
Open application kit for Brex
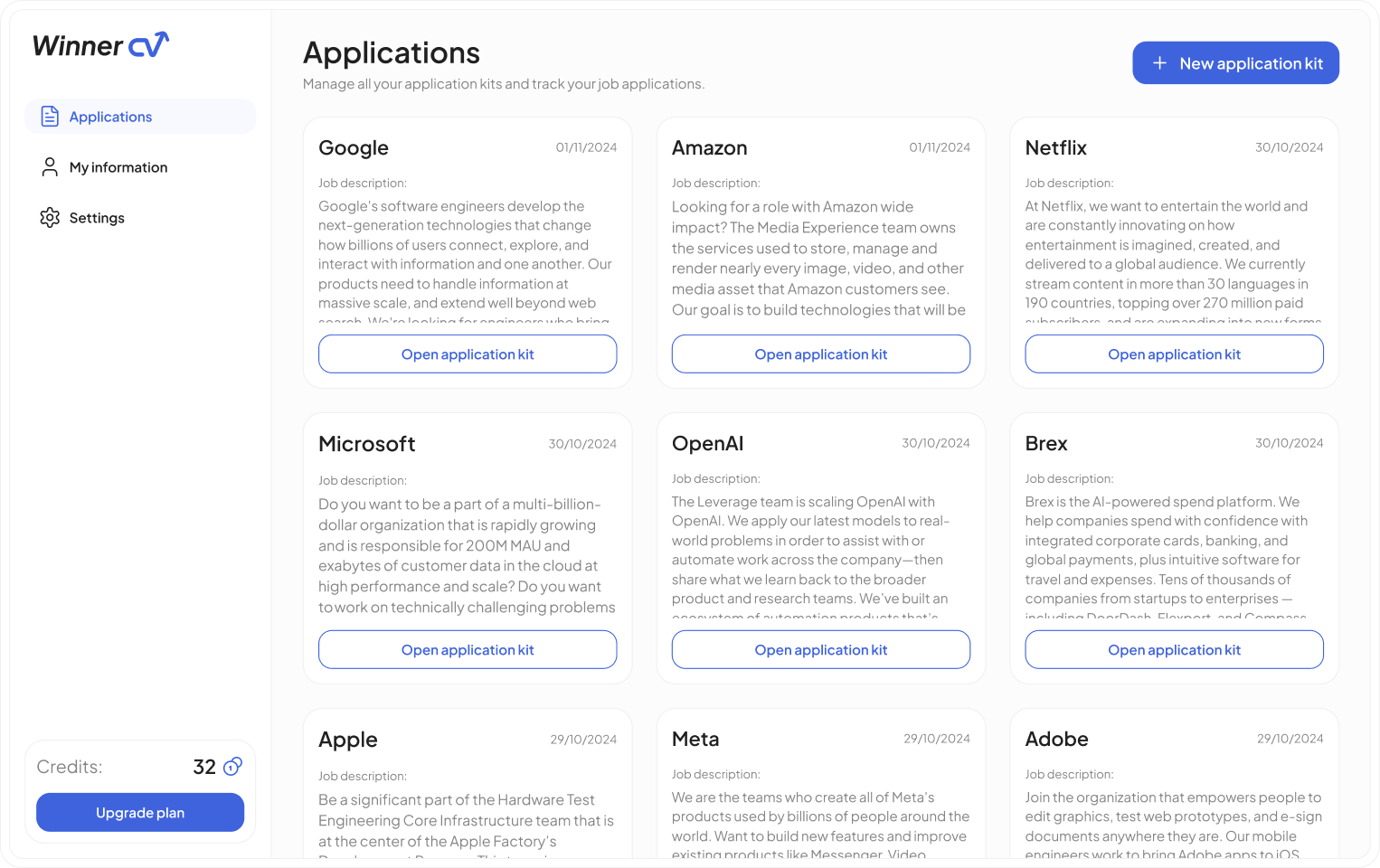1174,650
